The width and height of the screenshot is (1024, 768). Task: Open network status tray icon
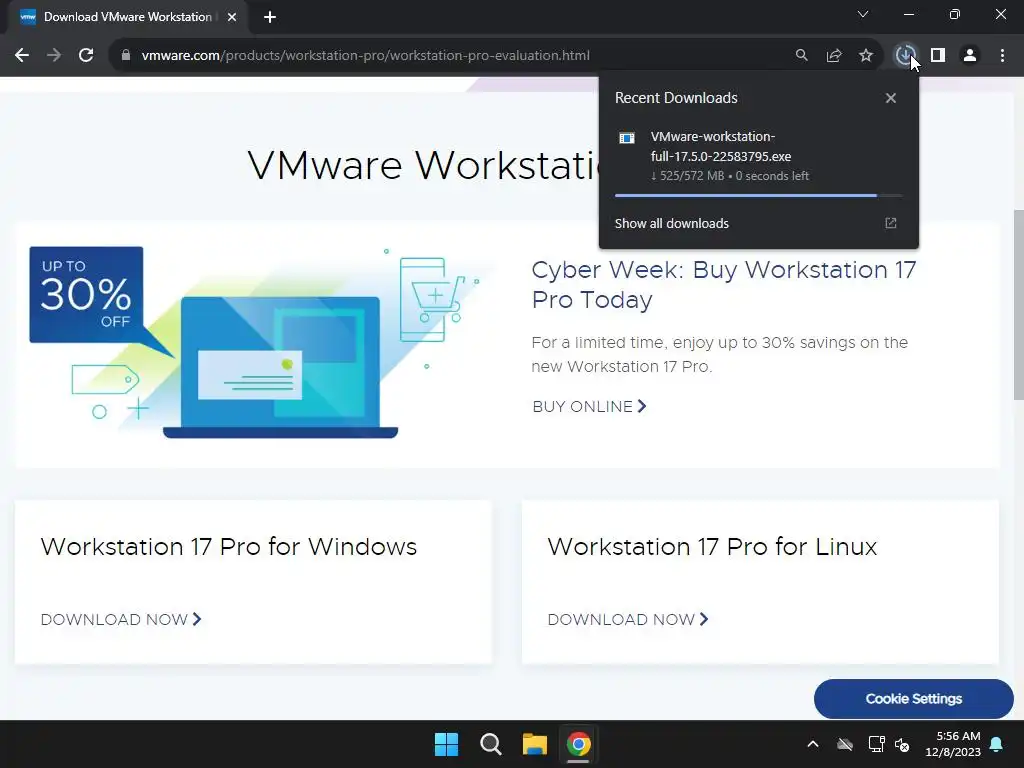tap(876, 744)
